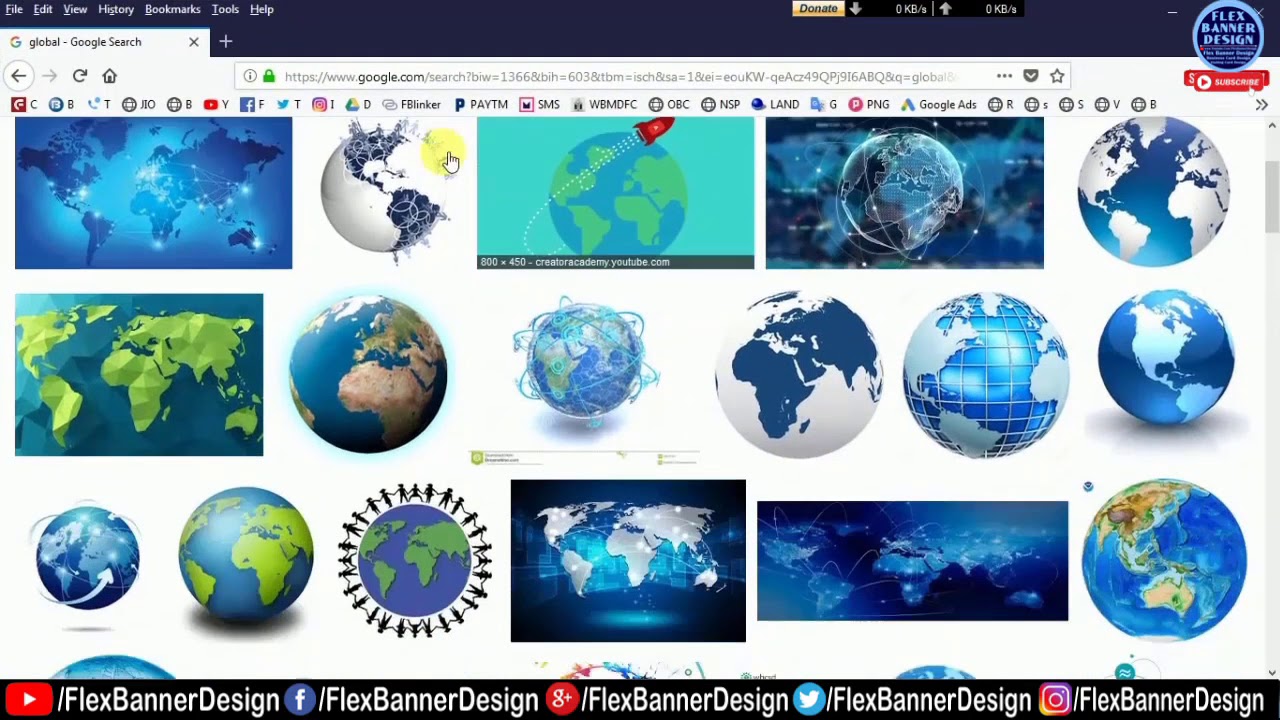The image size is (1280, 720).
Task: Open the Twitter T bookmark
Action: 288,104
